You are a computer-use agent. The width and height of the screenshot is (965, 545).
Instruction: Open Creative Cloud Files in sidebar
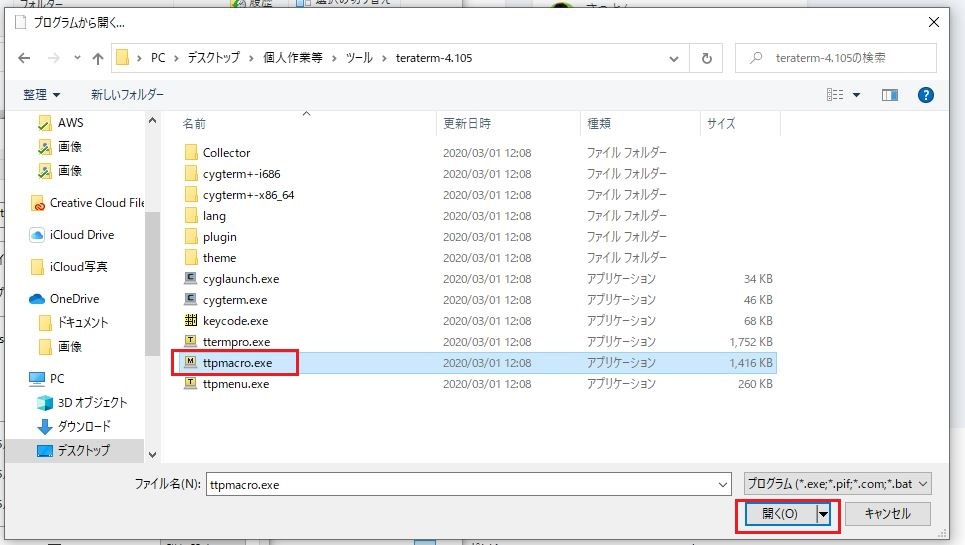[87, 203]
